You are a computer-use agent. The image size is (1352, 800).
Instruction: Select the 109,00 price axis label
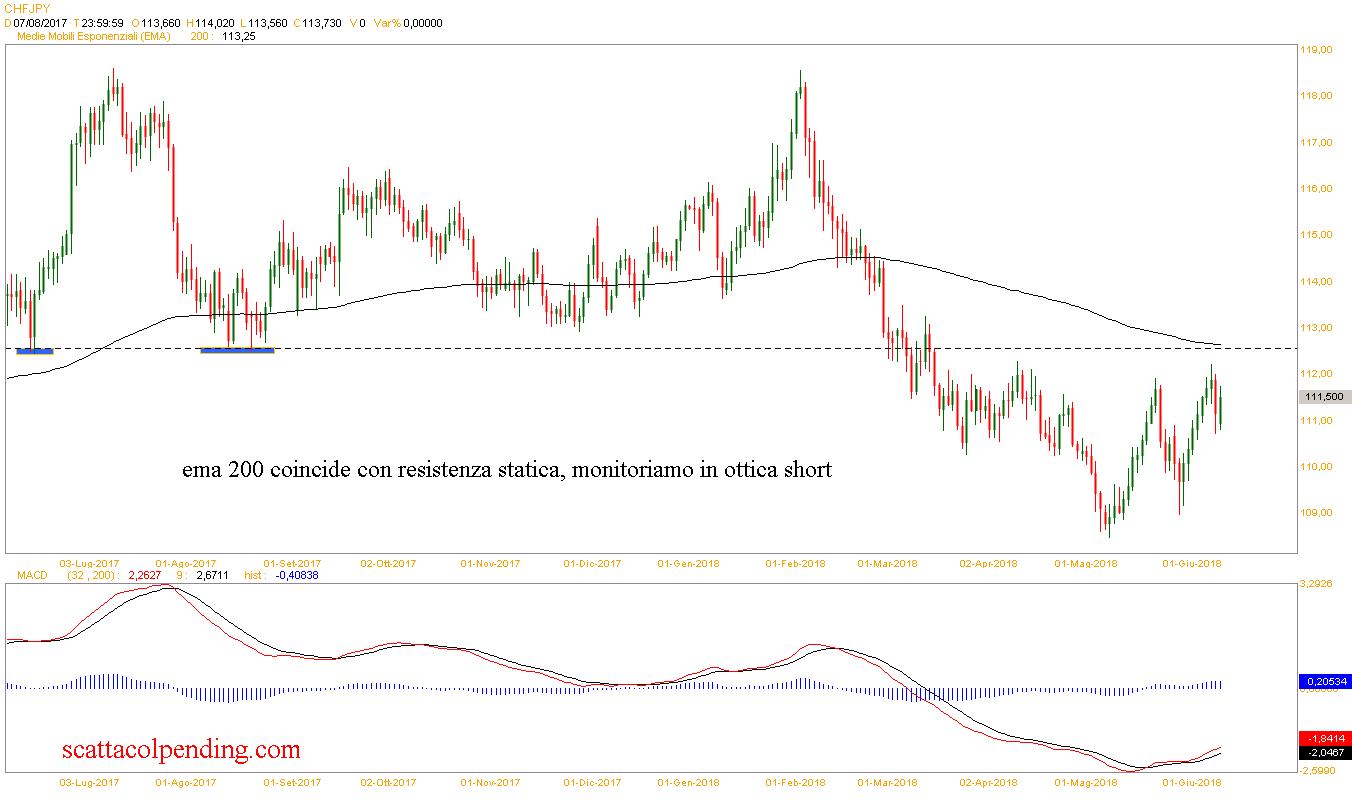coord(1318,513)
